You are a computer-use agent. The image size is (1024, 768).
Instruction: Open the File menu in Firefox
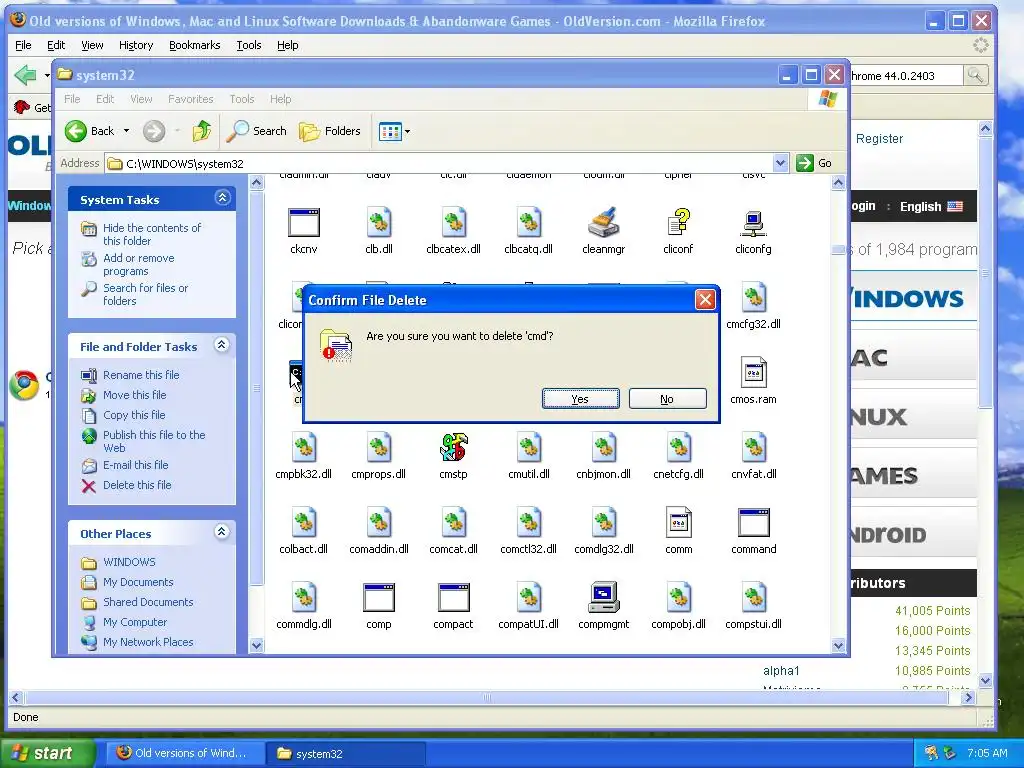pos(23,45)
